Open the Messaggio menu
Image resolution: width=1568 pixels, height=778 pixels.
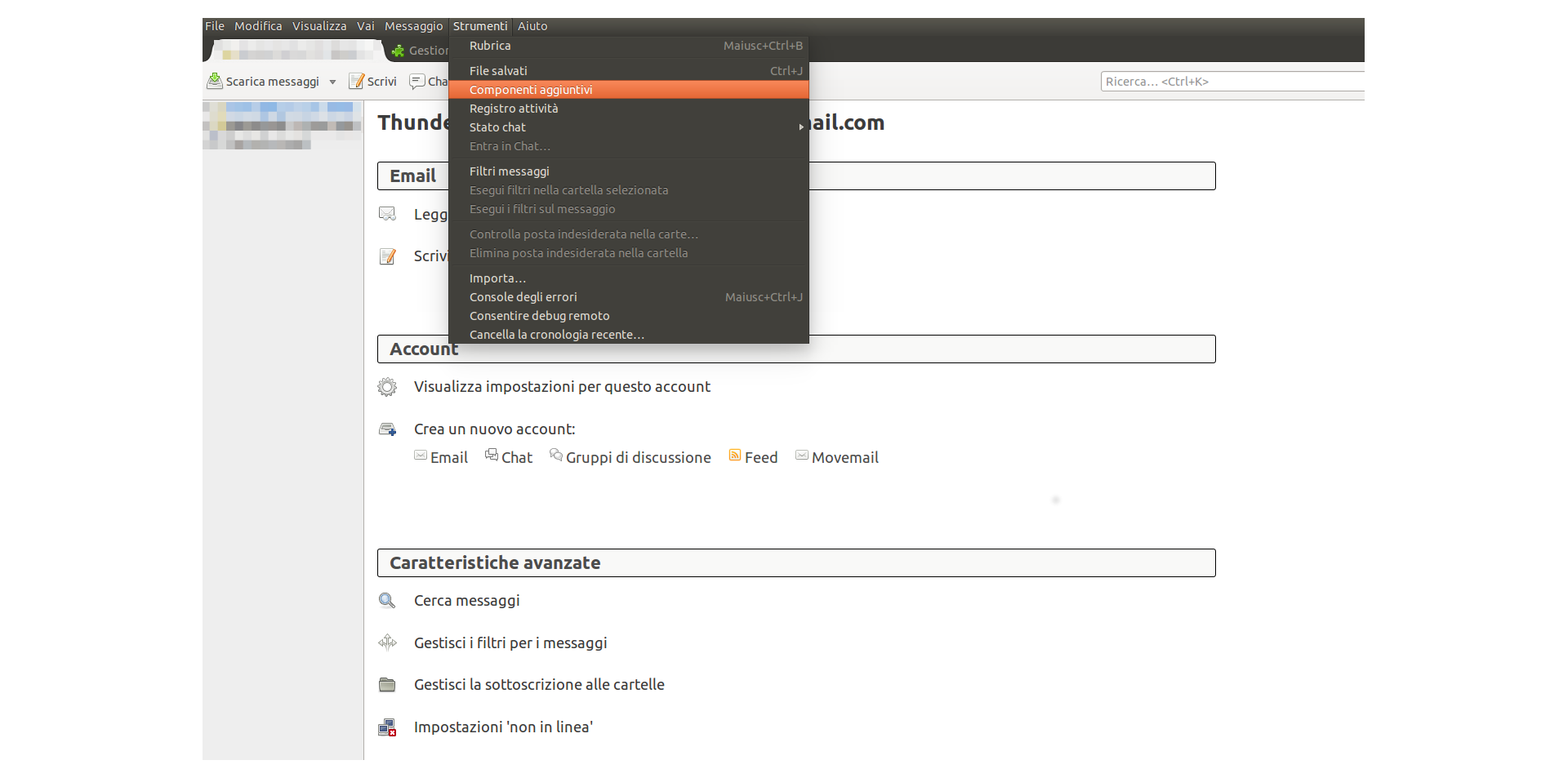point(414,26)
